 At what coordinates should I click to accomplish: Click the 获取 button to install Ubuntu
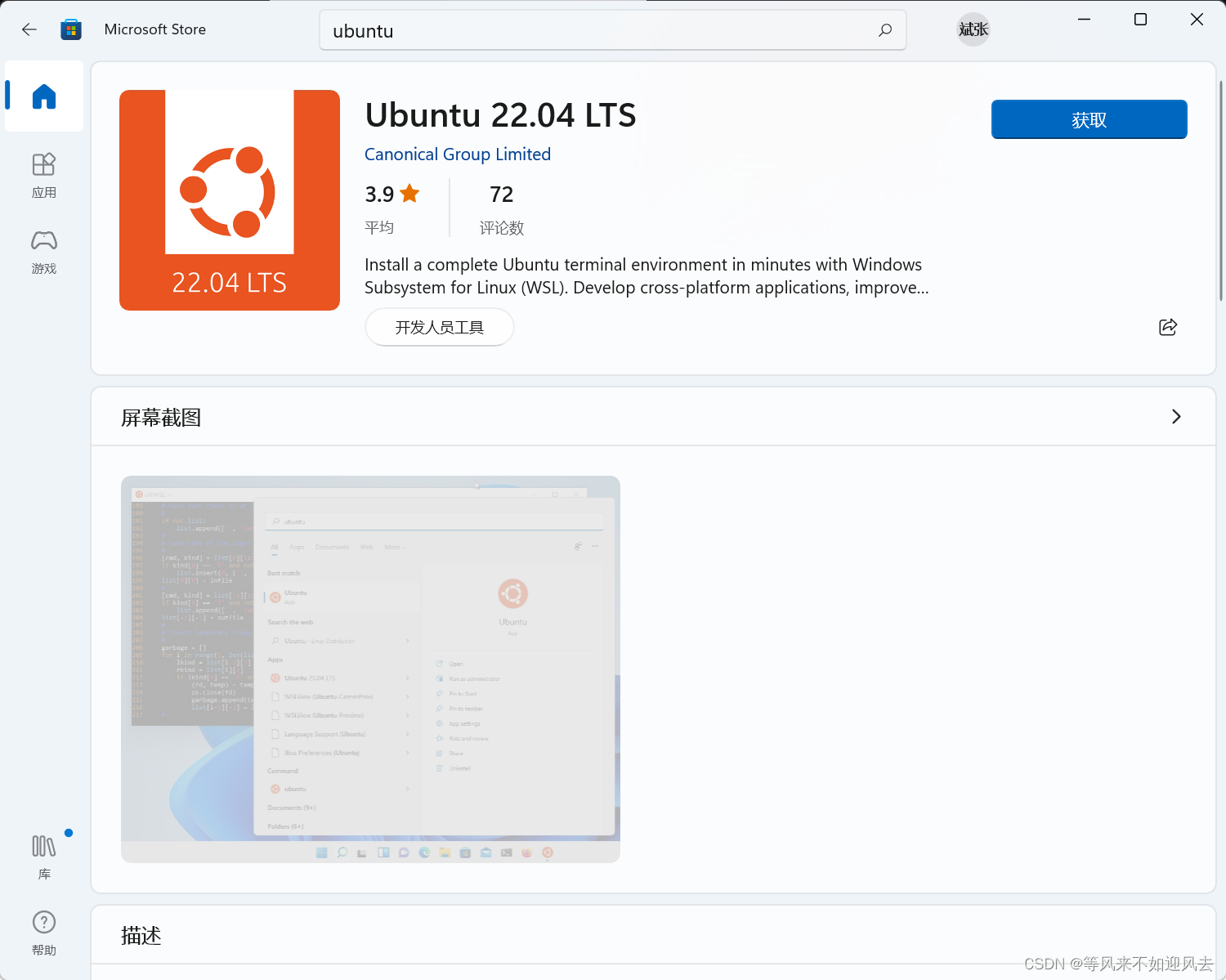pos(1089,119)
